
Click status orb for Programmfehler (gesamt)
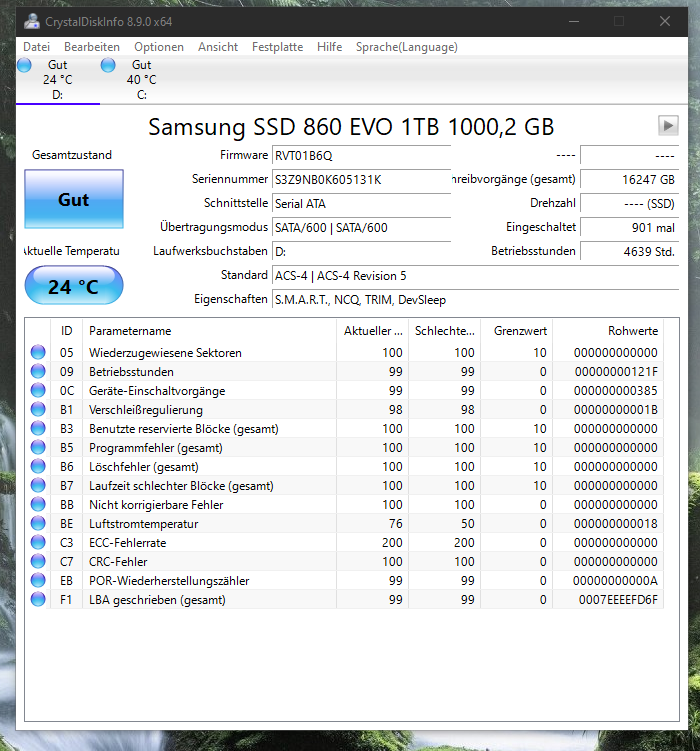pos(38,447)
